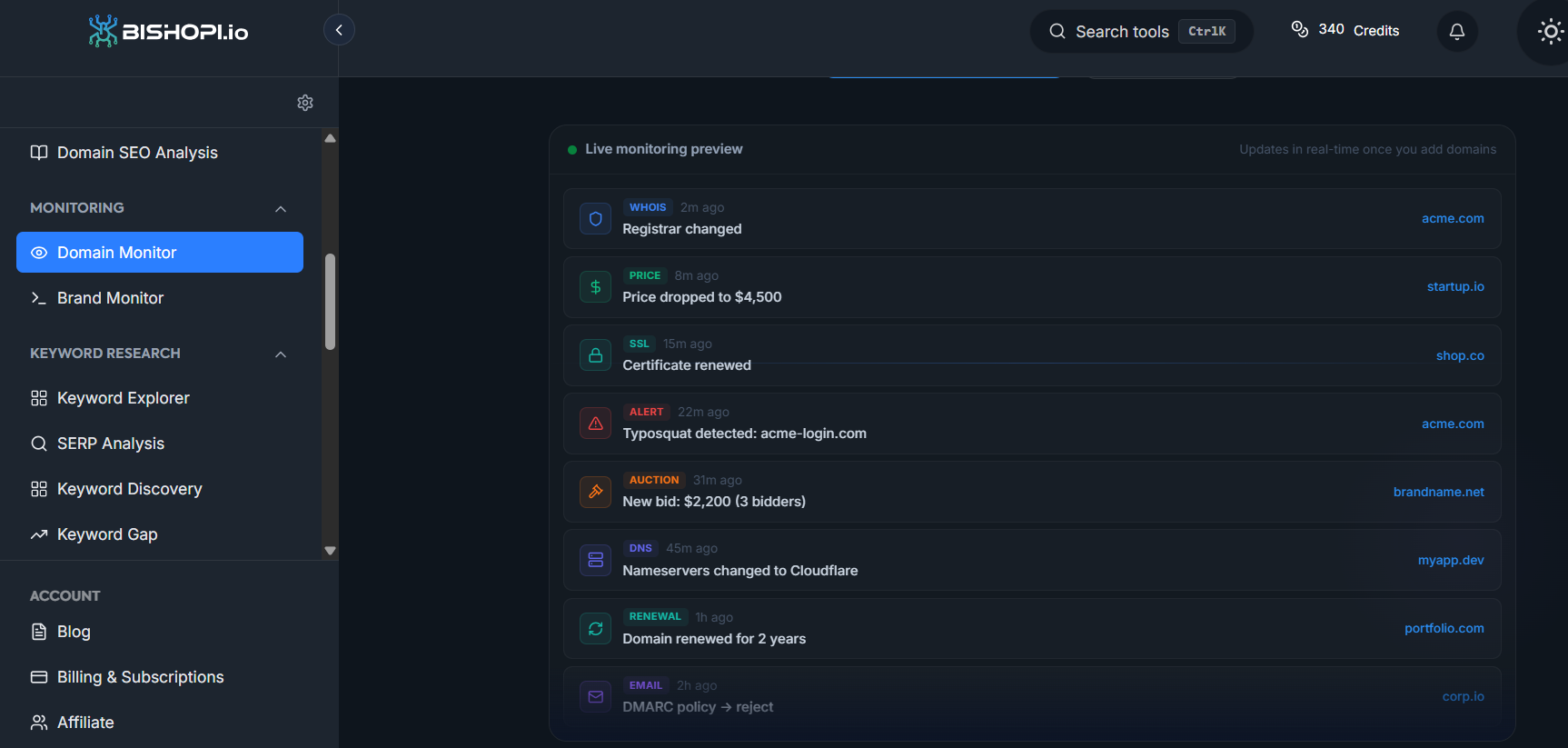
Task: Toggle light/dark theme sun icon
Action: pos(1550,32)
